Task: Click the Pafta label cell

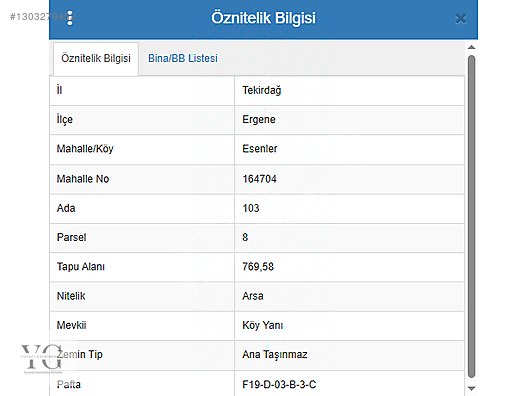Action: pos(142,383)
